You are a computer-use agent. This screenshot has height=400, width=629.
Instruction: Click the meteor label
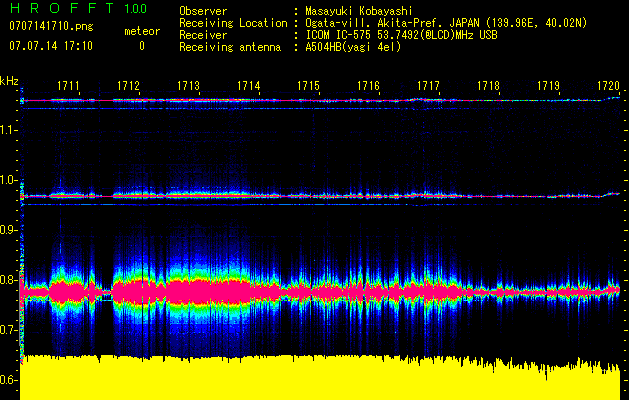coord(141,31)
